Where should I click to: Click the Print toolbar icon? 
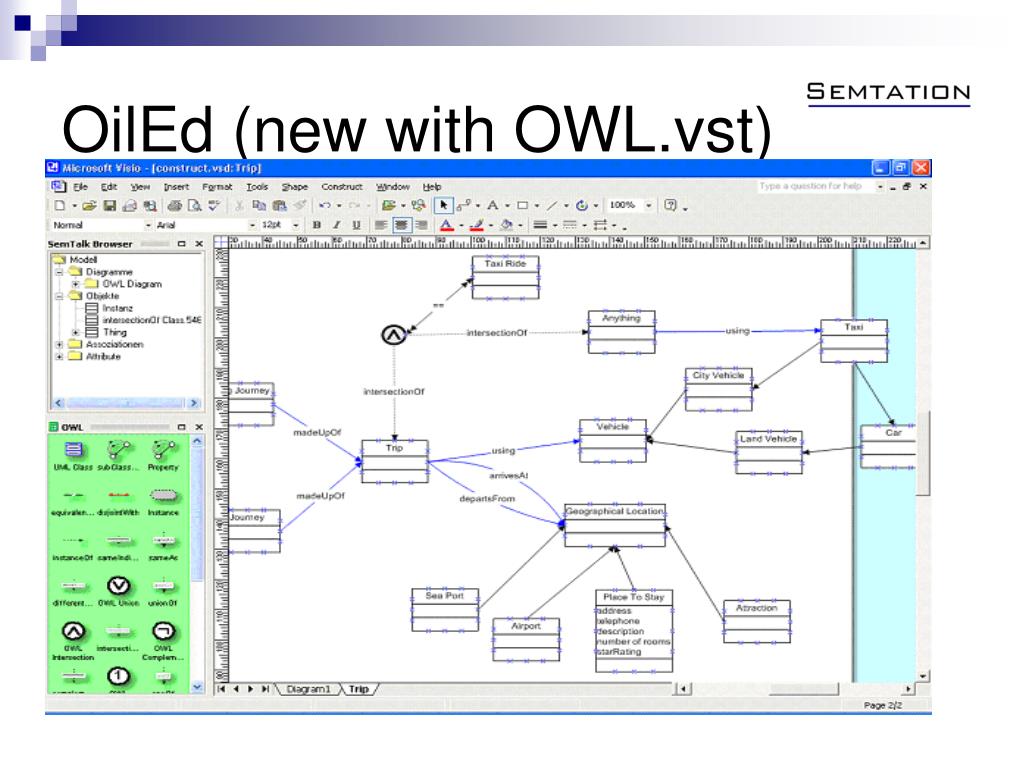(x=174, y=206)
